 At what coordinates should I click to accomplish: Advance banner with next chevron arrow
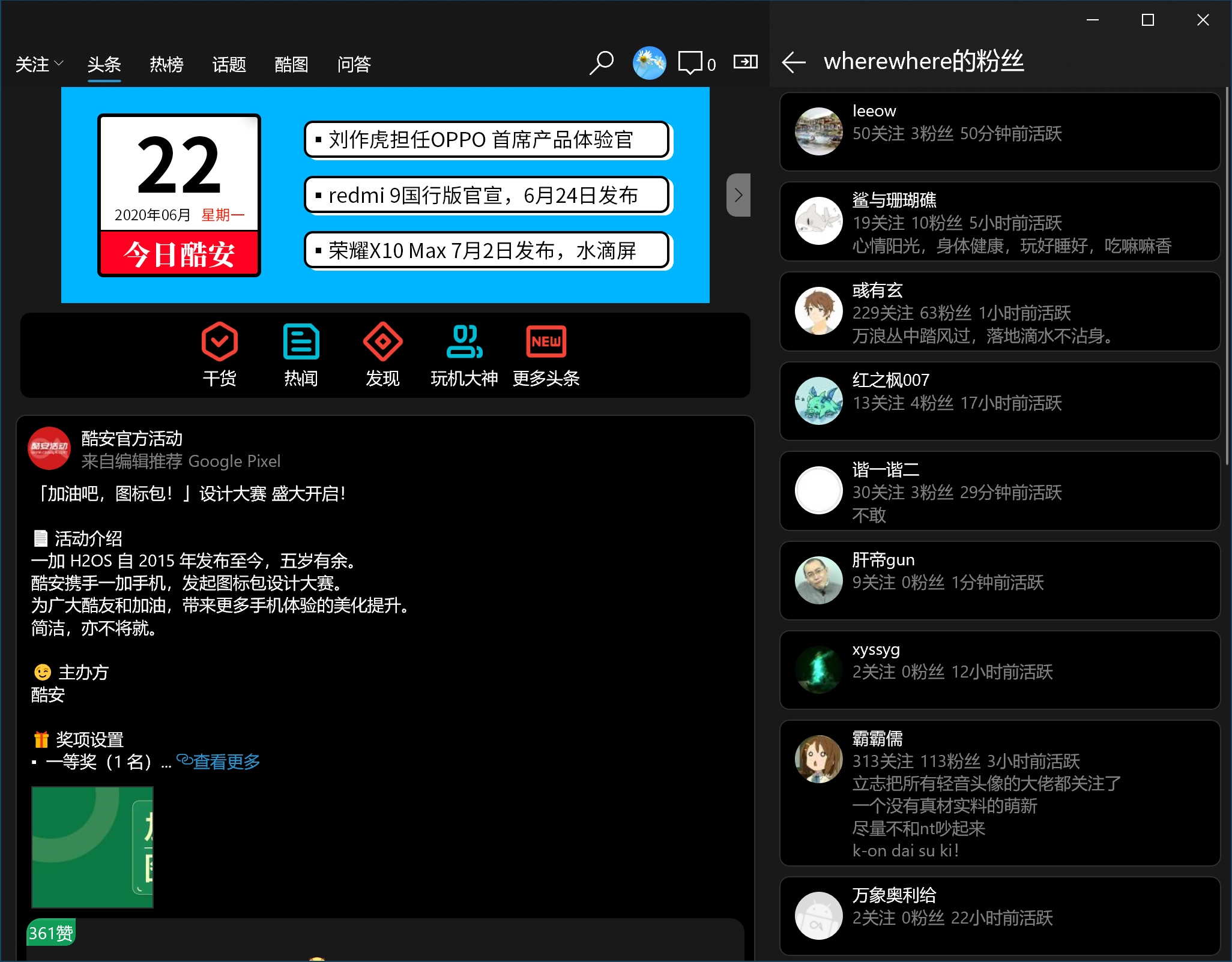738,195
